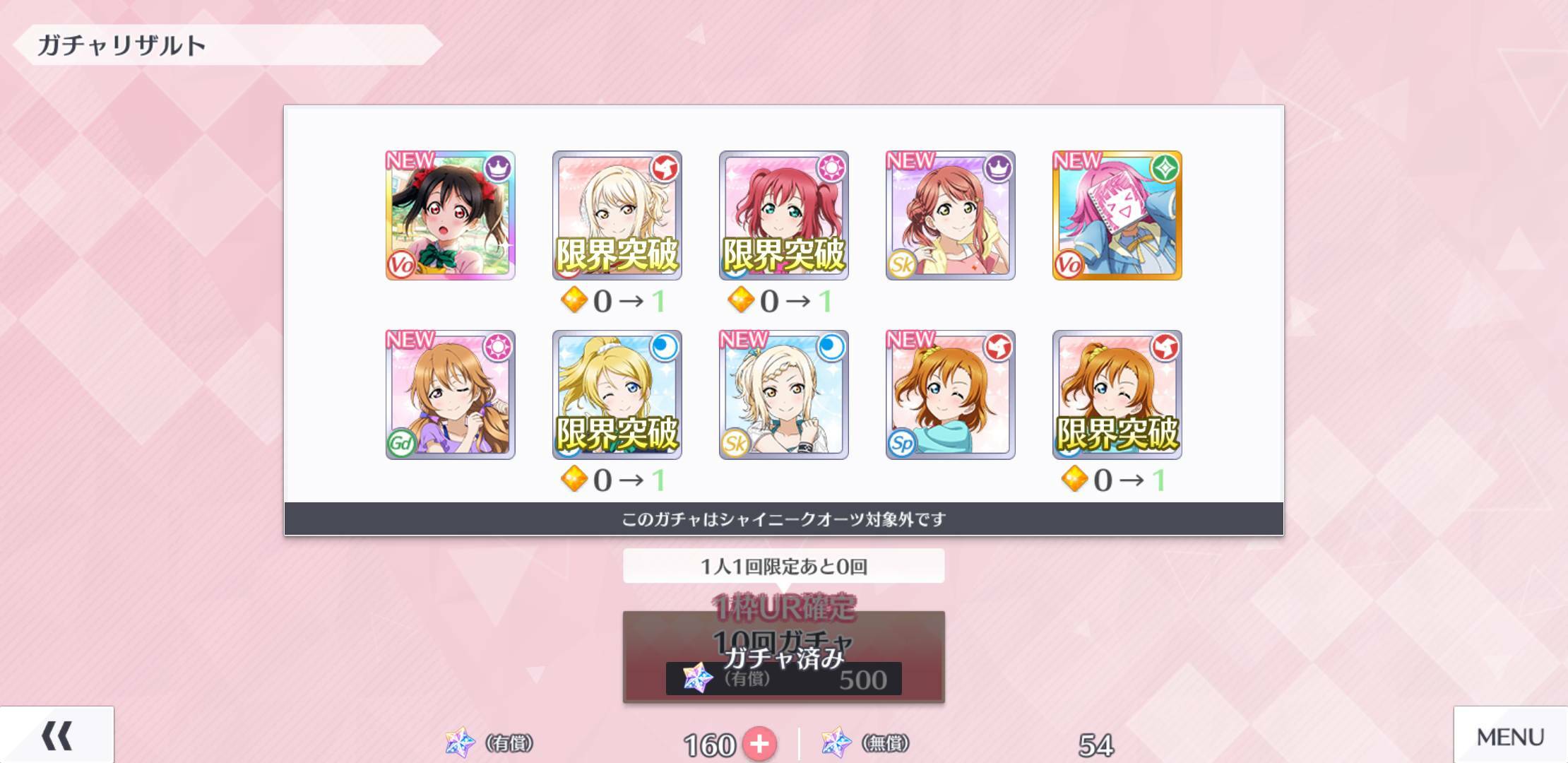Select the blonde wavy-hair limit break card
The width and height of the screenshot is (1568, 763).
(x=617, y=215)
